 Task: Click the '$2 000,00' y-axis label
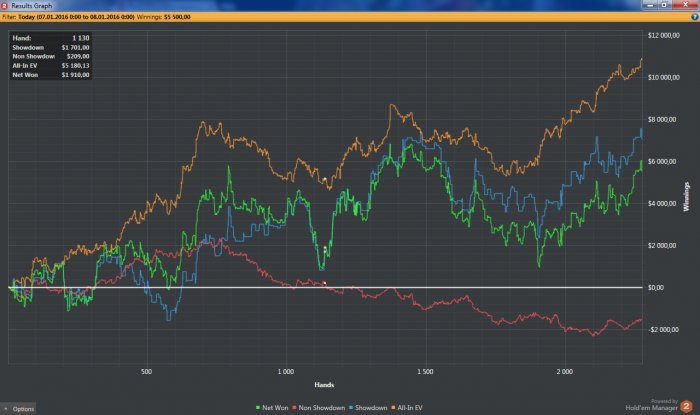pyautogui.click(x=662, y=245)
